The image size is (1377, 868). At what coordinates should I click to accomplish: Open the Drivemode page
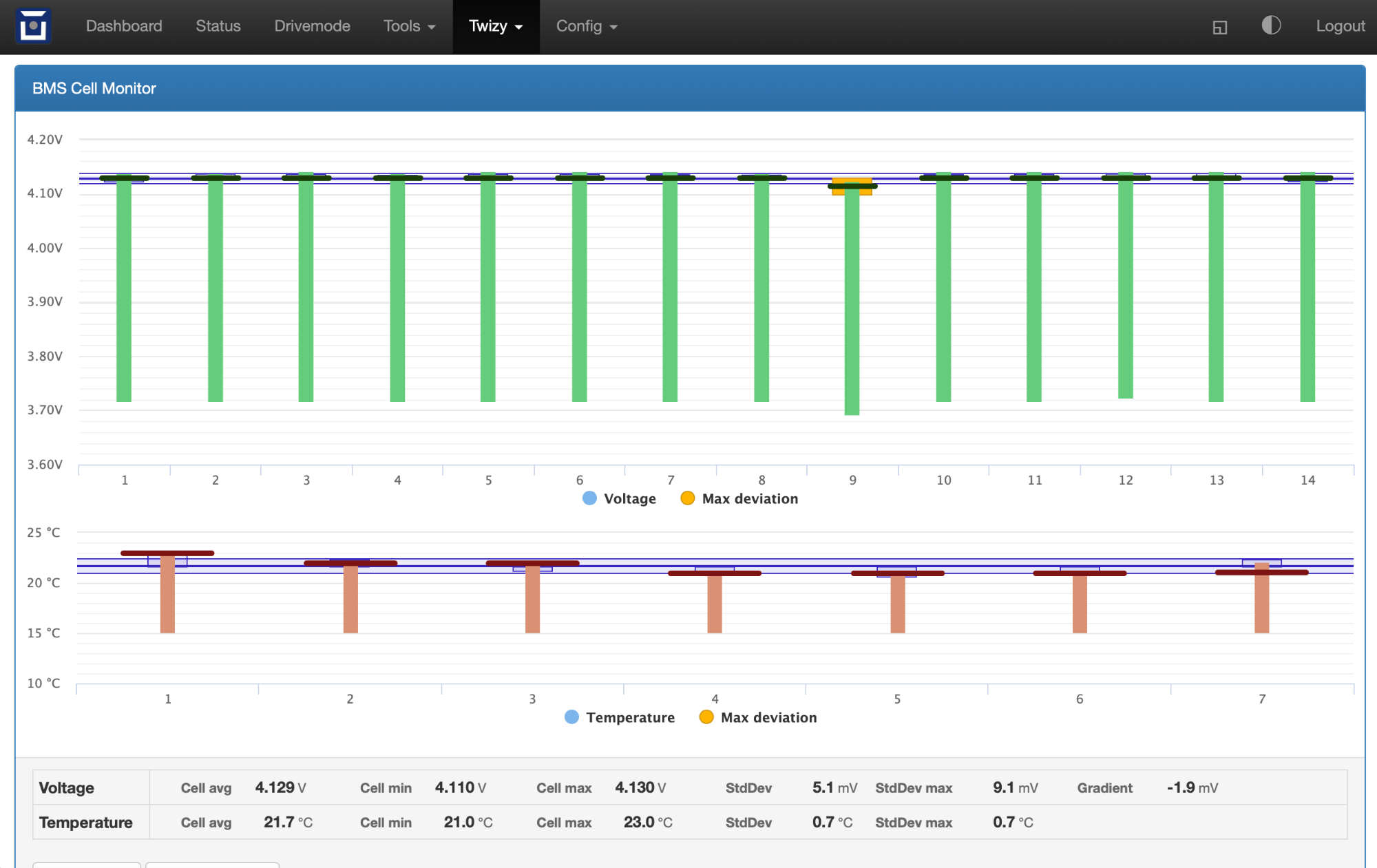point(312,26)
